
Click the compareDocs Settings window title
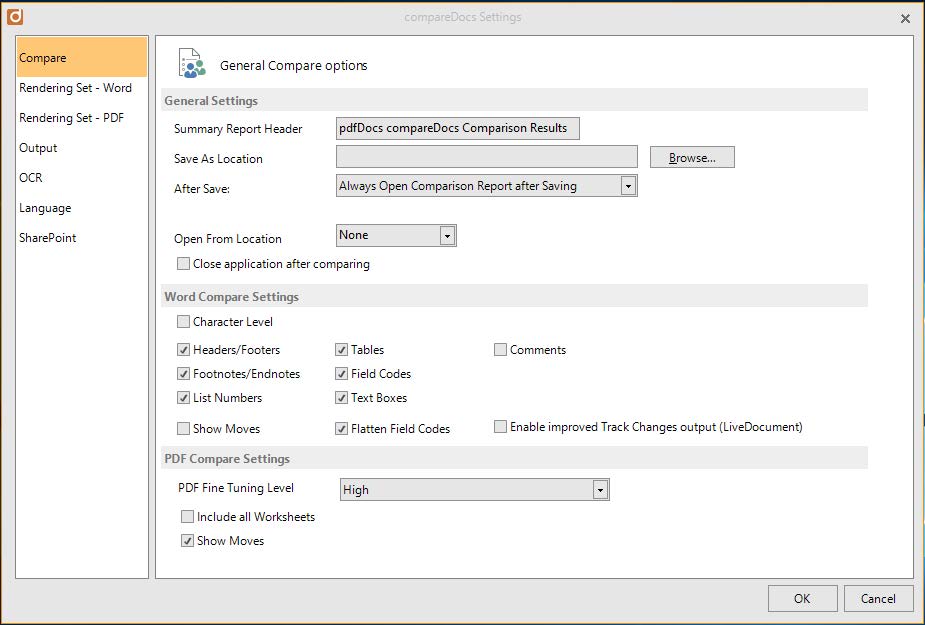pos(463,17)
